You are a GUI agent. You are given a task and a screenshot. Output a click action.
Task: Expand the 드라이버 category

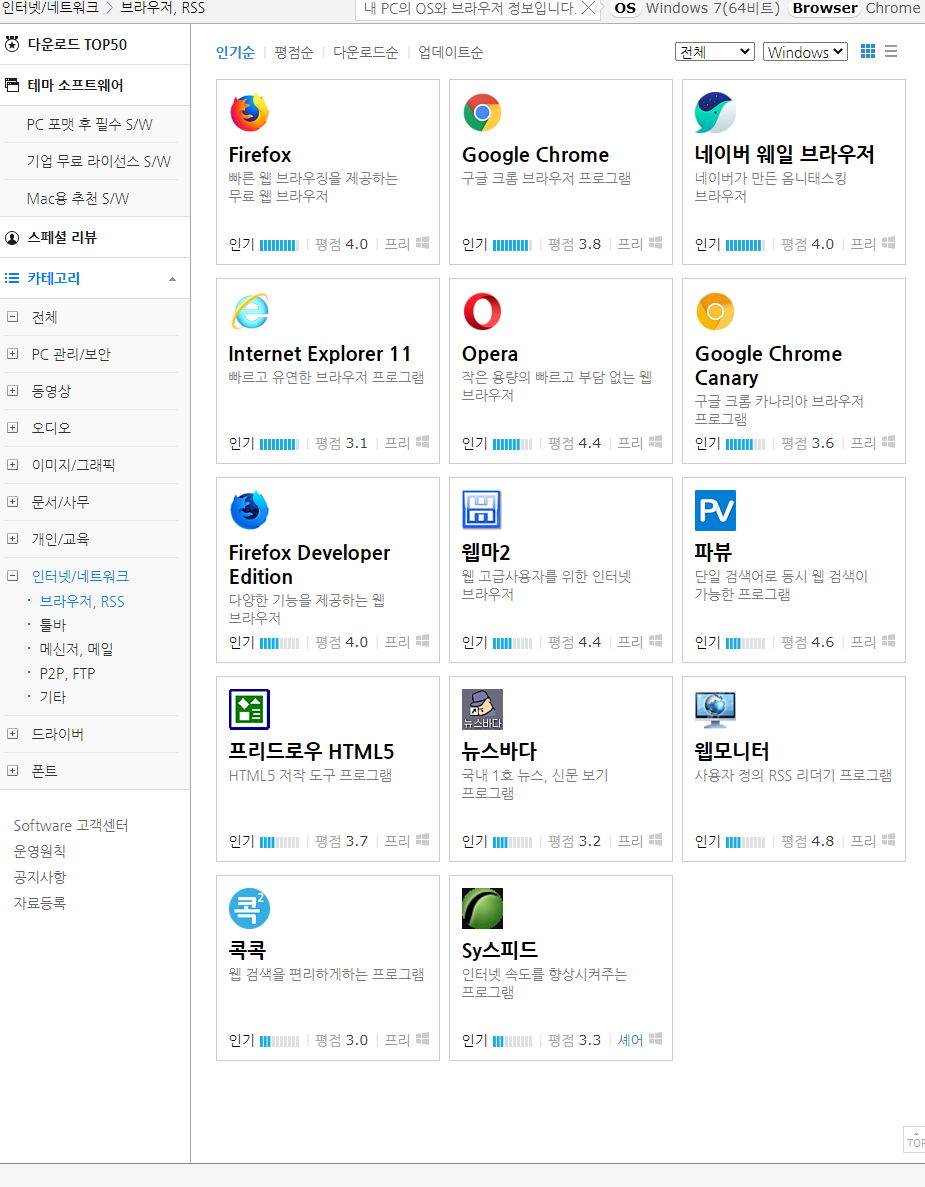(x=12, y=734)
